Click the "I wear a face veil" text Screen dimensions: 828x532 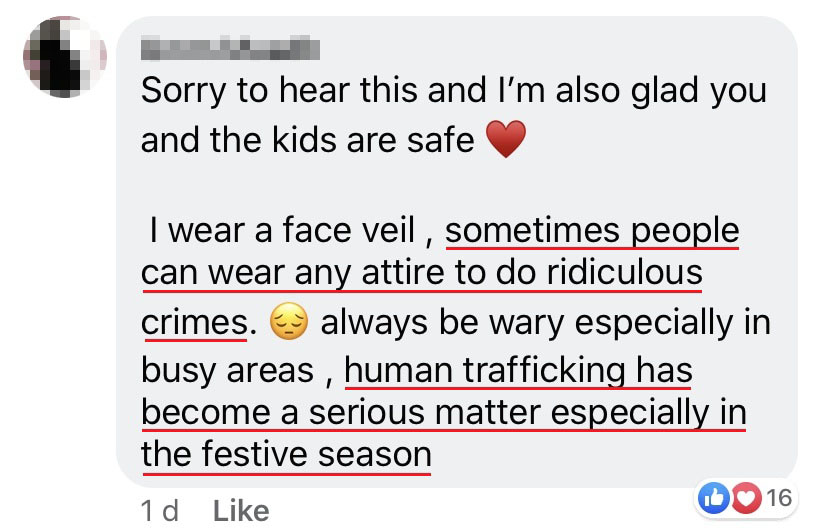pyautogui.click(x=280, y=231)
